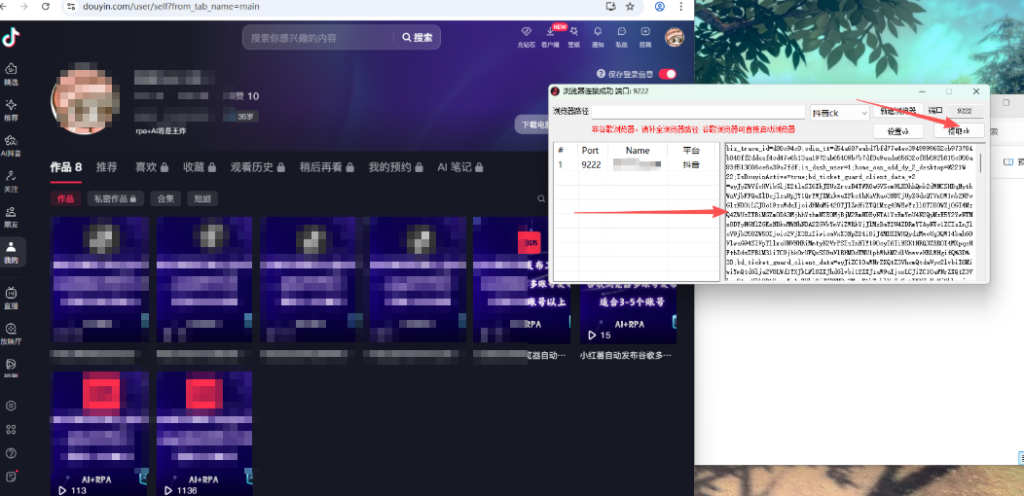The width and height of the screenshot is (1024, 496).
Task: Click the help icon beside 保存登录信息
Action: coord(601,74)
